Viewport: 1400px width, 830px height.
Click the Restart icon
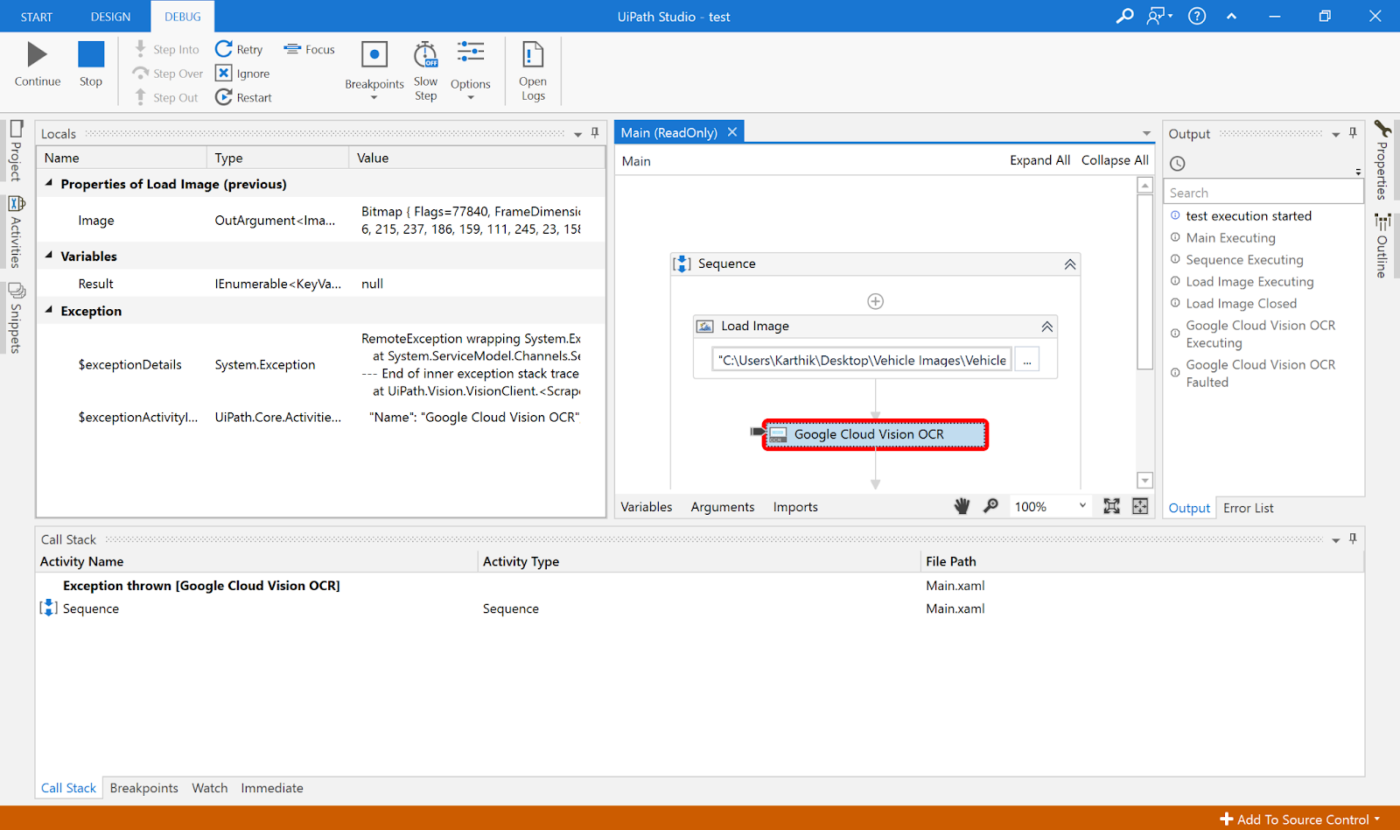[x=222, y=96]
